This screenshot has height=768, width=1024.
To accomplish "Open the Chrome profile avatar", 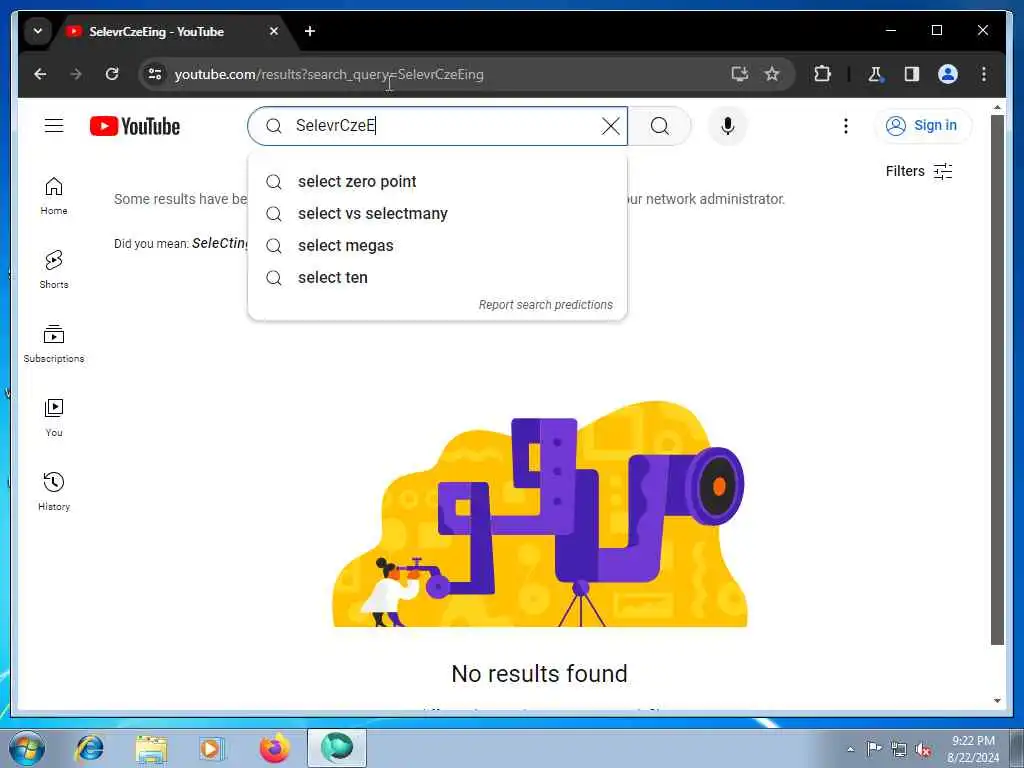I will pos(948,74).
